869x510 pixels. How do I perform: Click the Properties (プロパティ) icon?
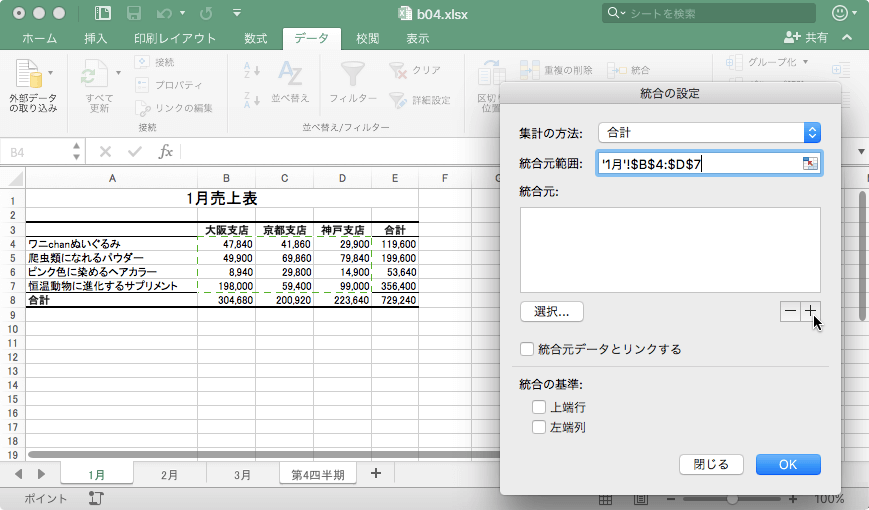coord(142,85)
